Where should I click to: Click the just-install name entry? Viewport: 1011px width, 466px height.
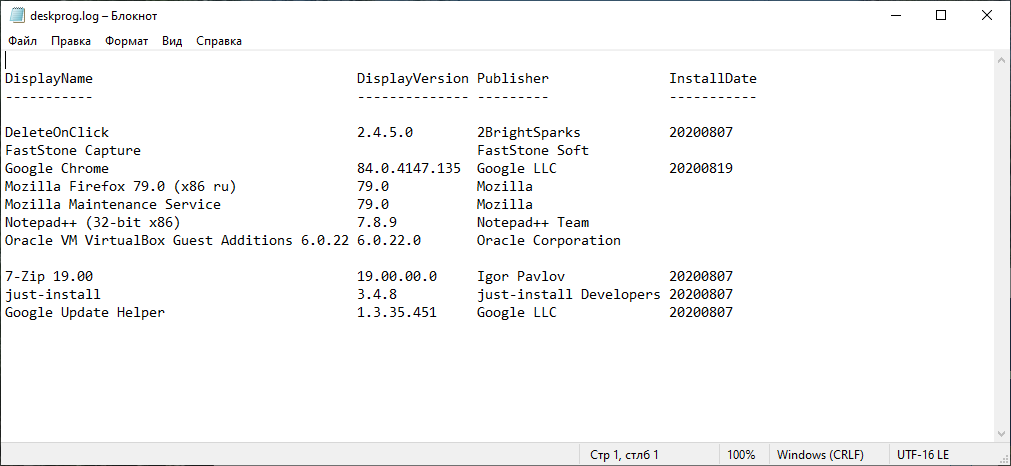coord(53,295)
